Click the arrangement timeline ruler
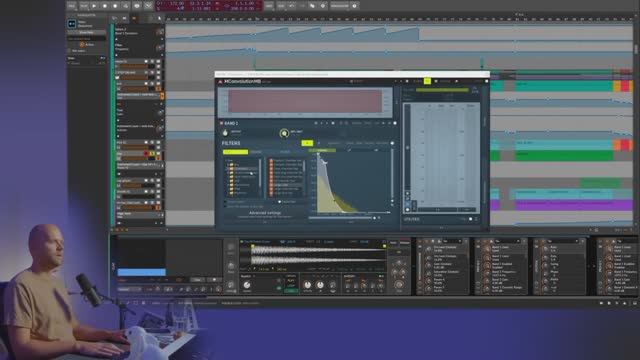The height and width of the screenshot is (360, 640). (398, 18)
